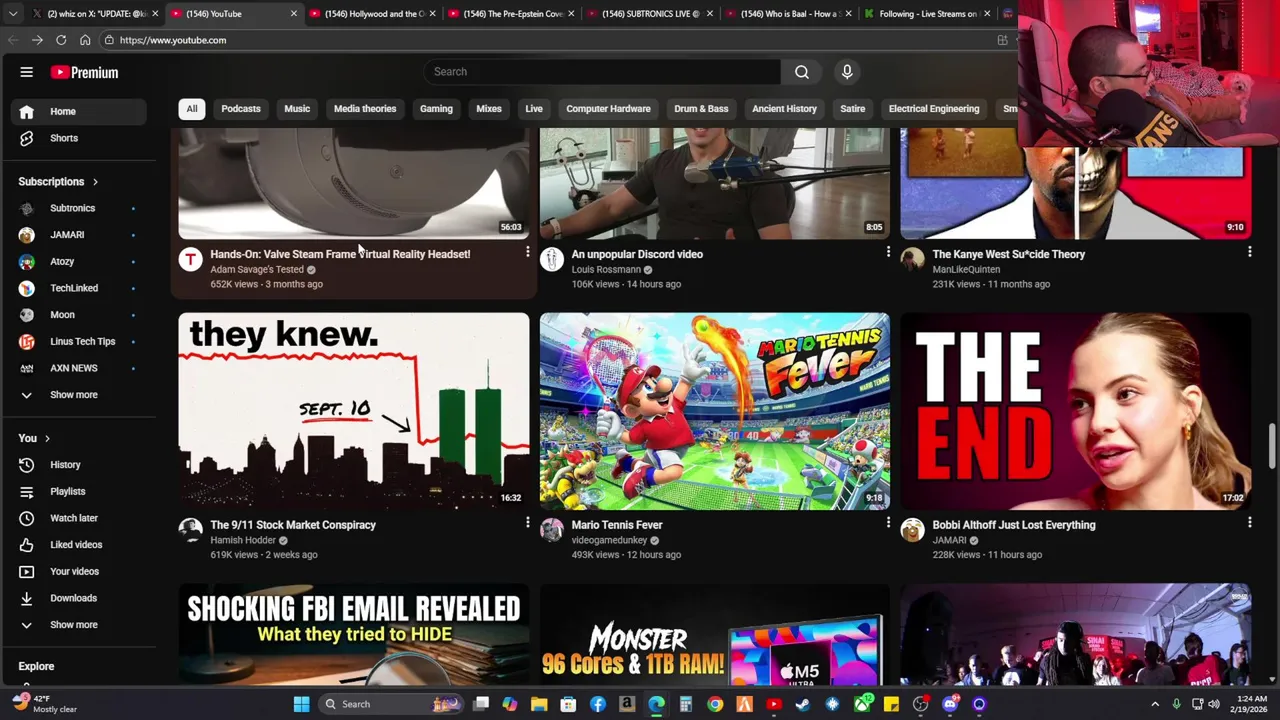1280x720 pixels.
Task: Start voice search with the microphone icon
Action: [847, 72]
